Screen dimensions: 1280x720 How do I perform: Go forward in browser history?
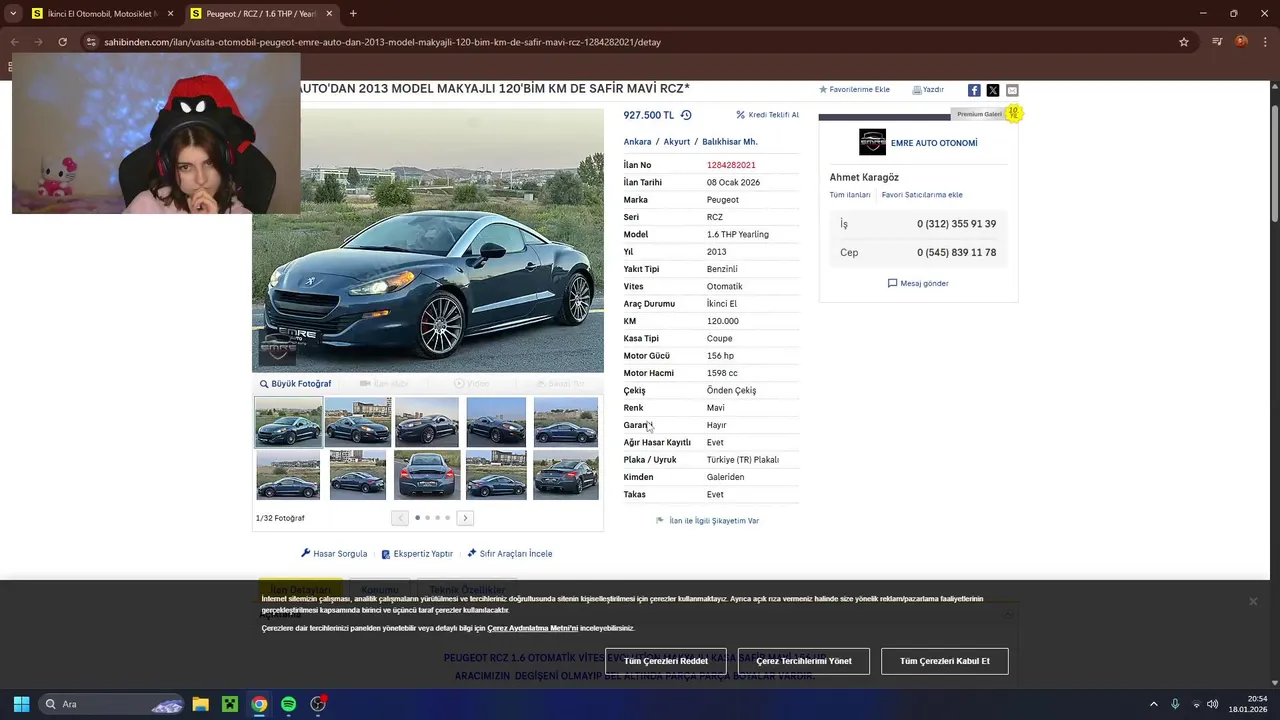point(38,42)
